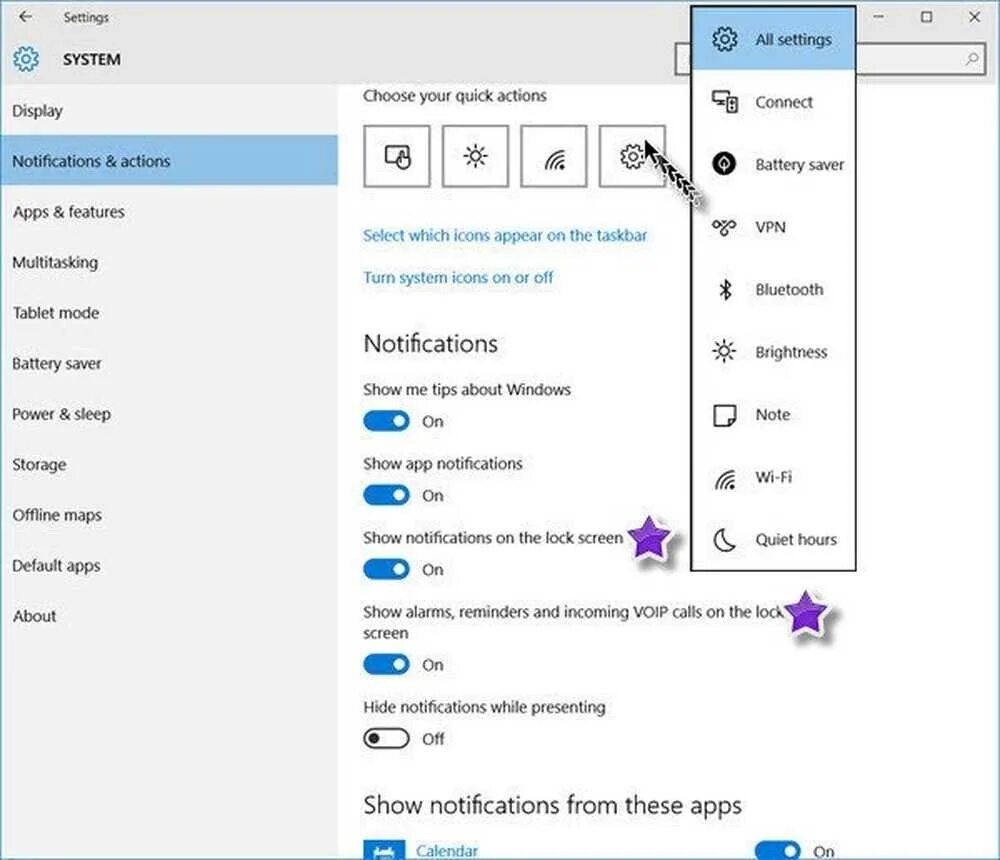Select the settings gear quick action tile

(633, 156)
